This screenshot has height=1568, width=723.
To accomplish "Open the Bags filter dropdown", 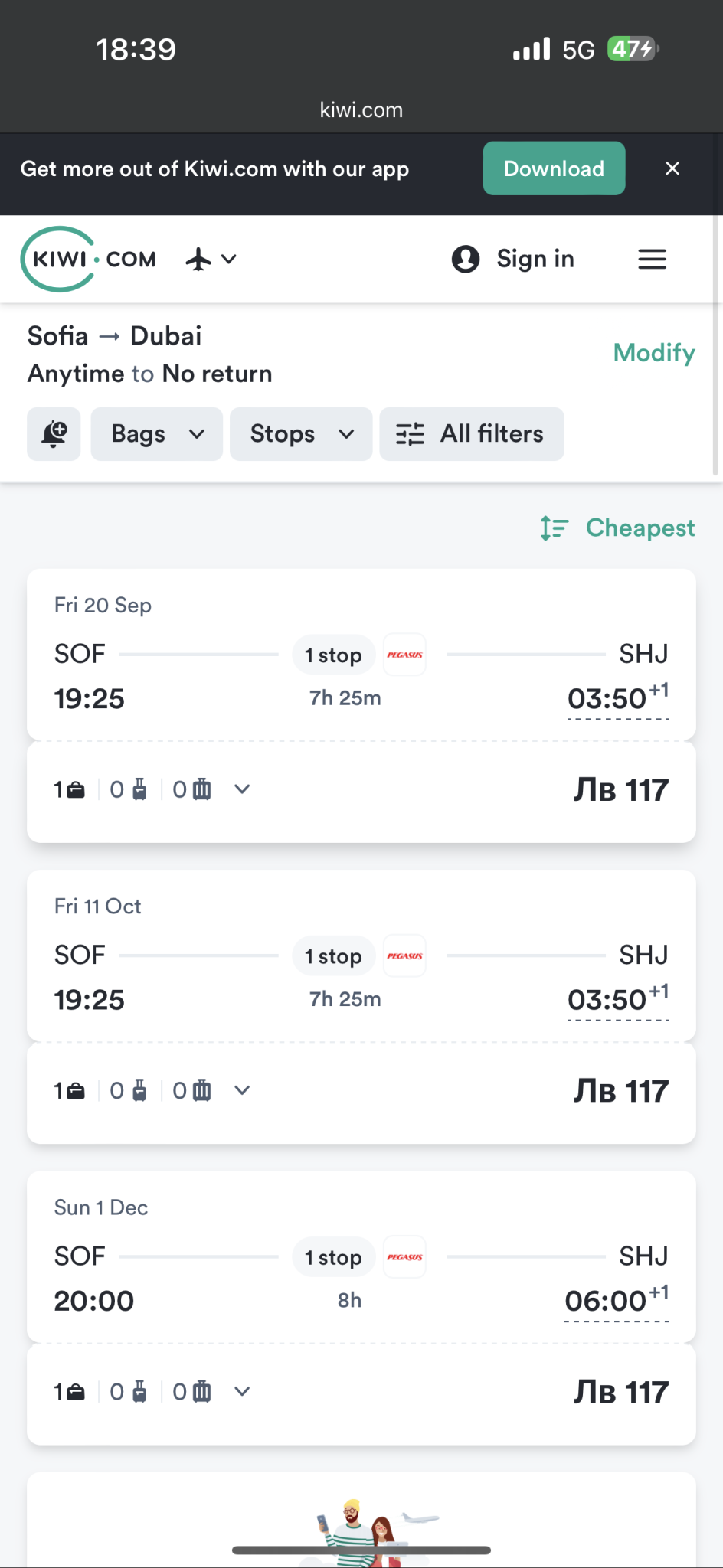I will pyautogui.click(x=157, y=434).
